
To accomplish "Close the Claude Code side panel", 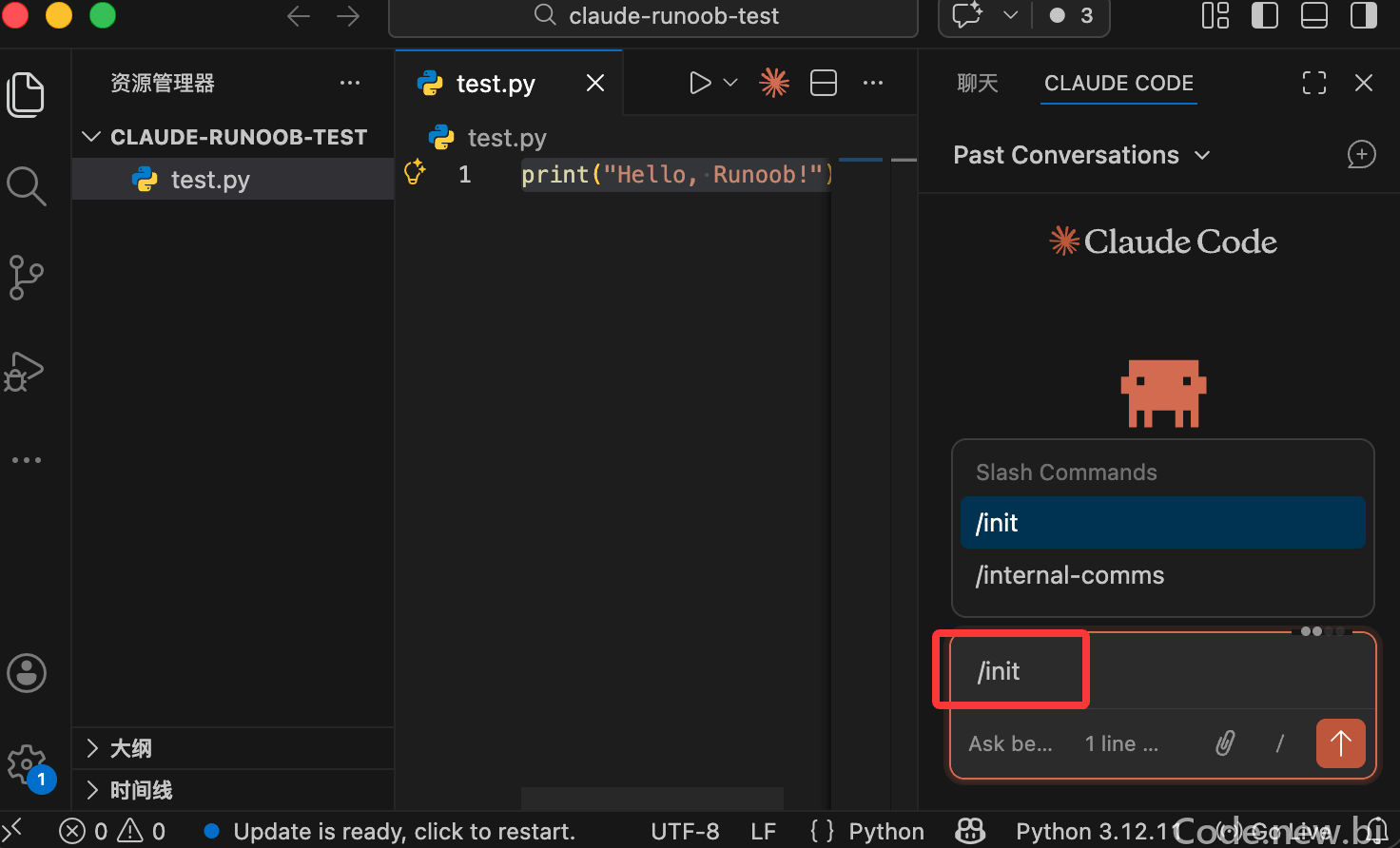I will 1364,84.
